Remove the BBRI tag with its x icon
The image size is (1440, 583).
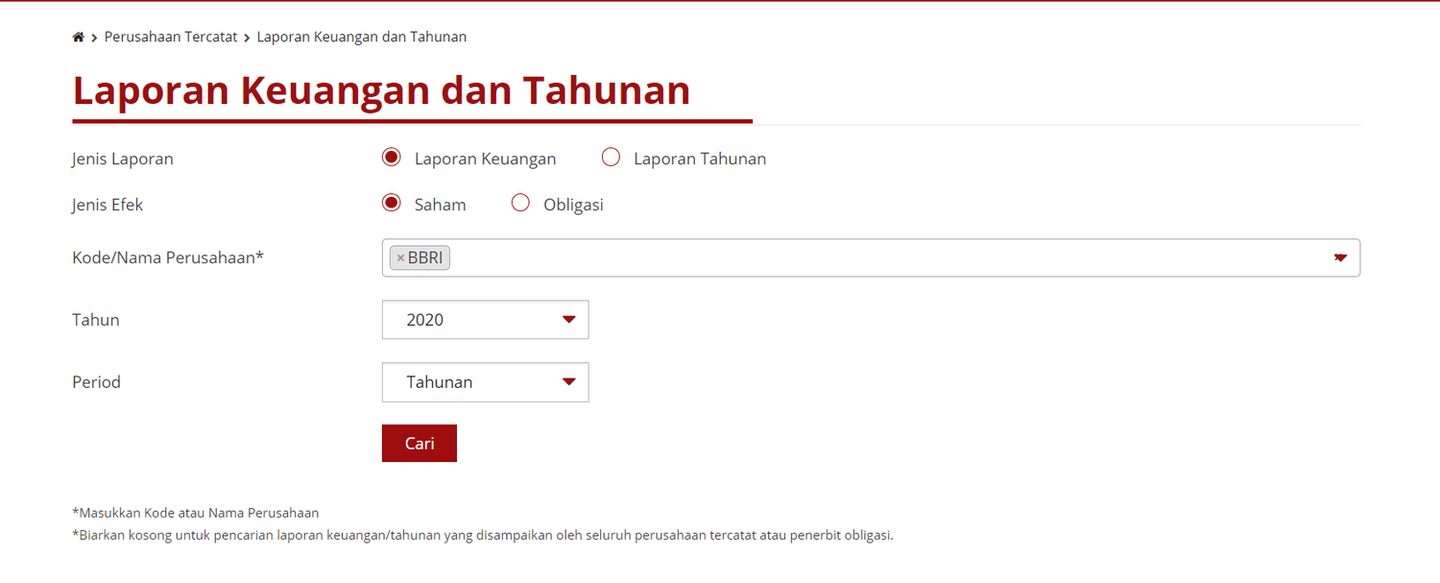pos(400,258)
